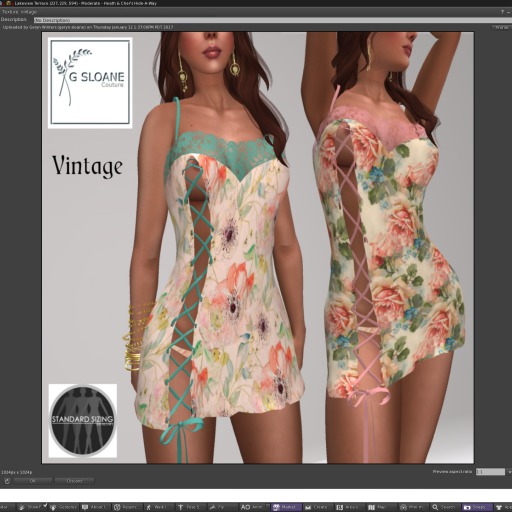Toggle the Fly toolbar button
Viewport: 512px width, 512px height.
point(222,507)
